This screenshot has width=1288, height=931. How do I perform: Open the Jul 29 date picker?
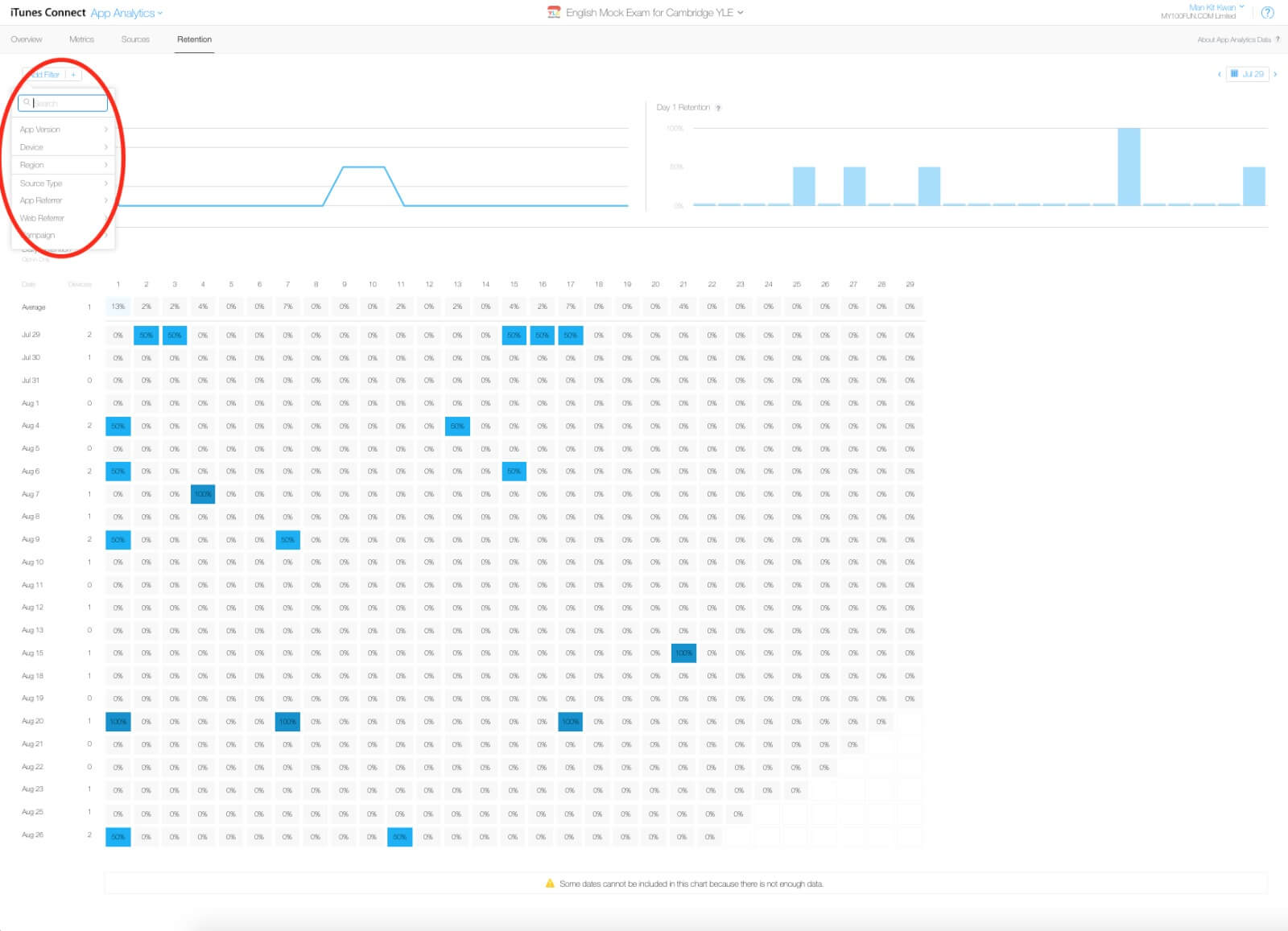point(1247,74)
